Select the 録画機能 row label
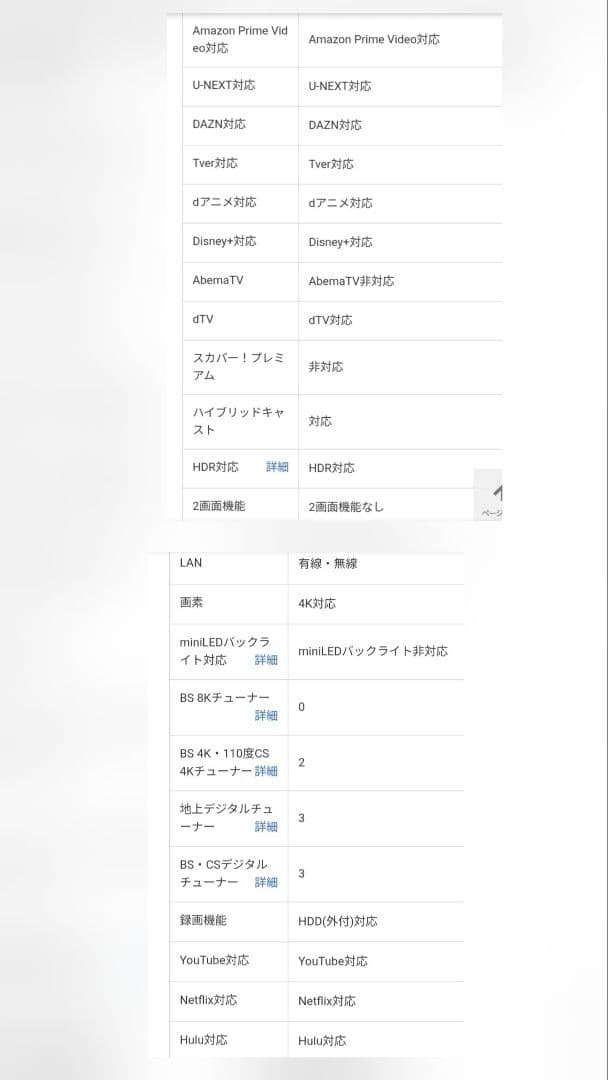The image size is (608, 1080). pyautogui.click(x=203, y=920)
